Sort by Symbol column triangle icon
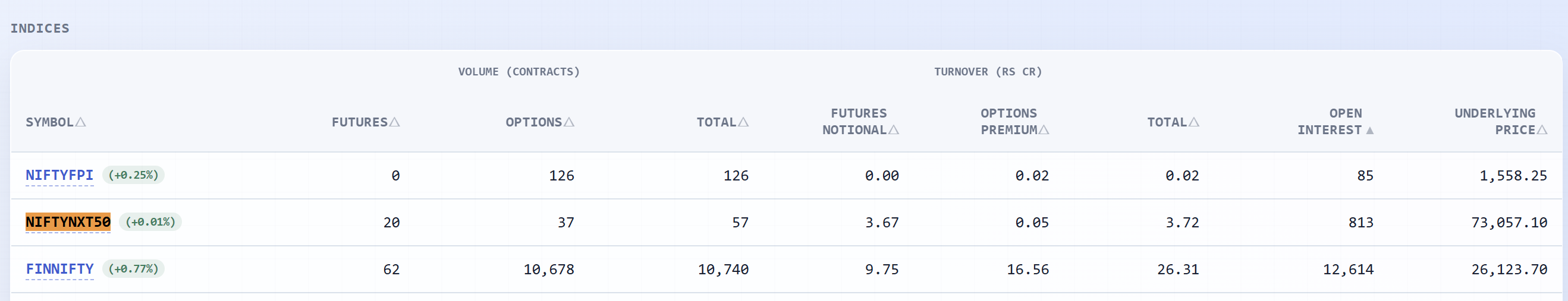 80,122
